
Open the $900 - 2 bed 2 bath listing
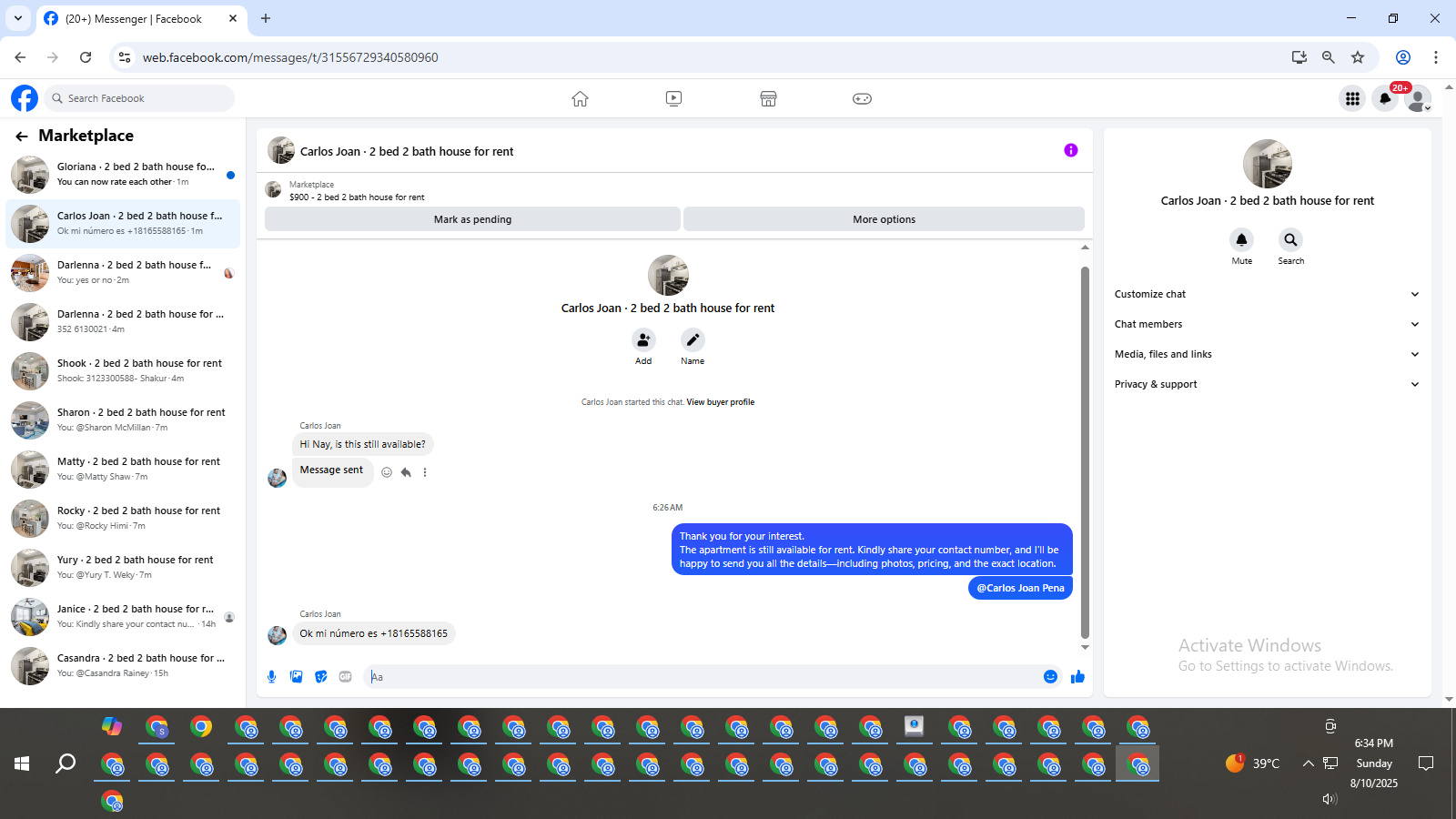pyautogui.click(x=357, y=197)
